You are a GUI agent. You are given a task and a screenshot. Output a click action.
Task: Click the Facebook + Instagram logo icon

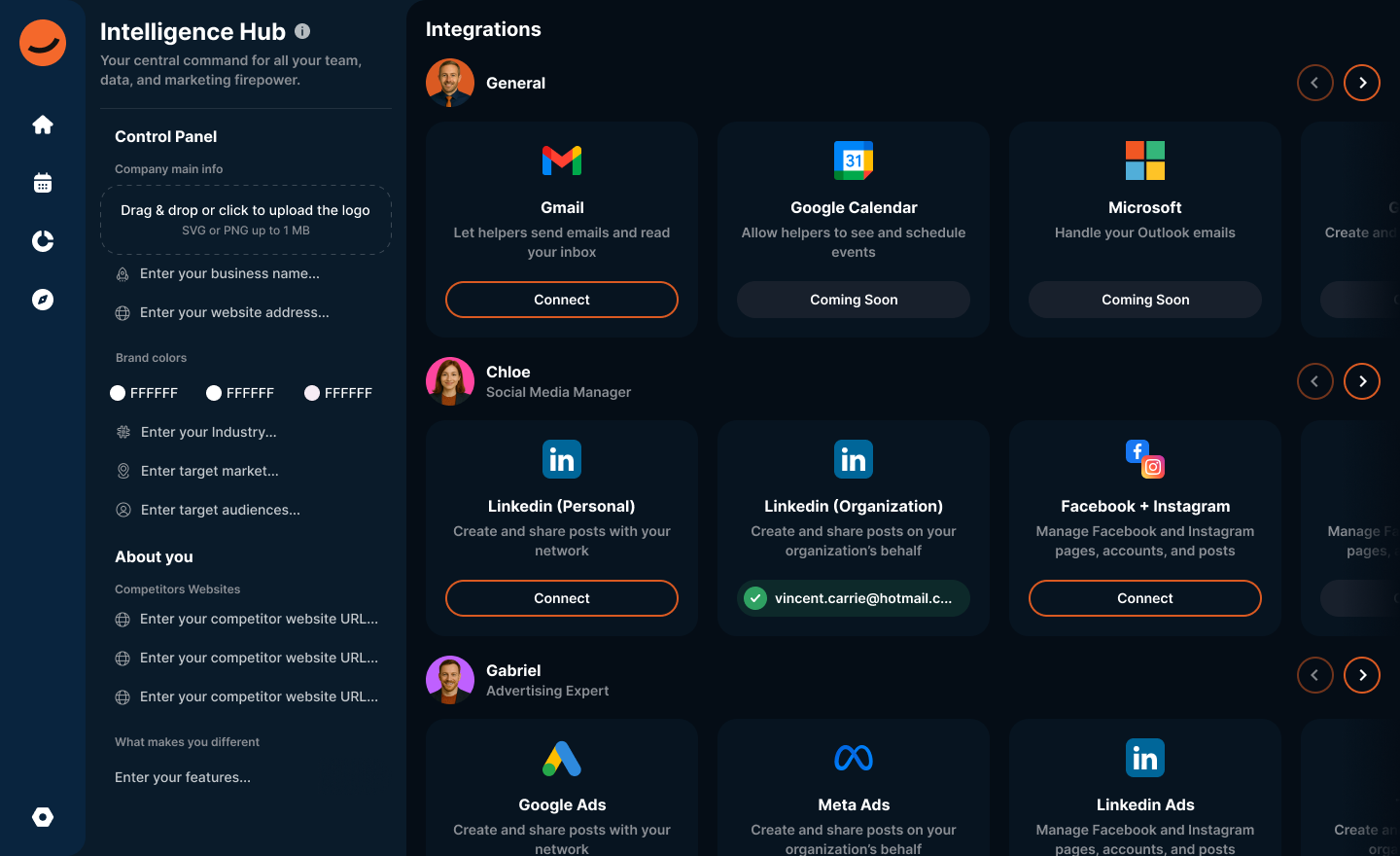point(1145,459)
